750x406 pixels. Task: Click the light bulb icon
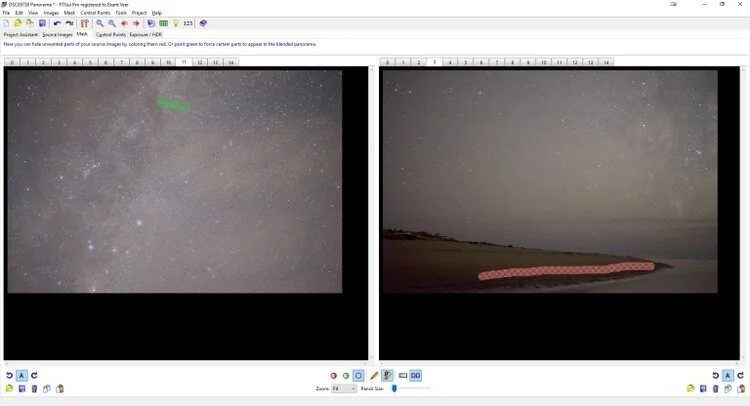point(176,23)
